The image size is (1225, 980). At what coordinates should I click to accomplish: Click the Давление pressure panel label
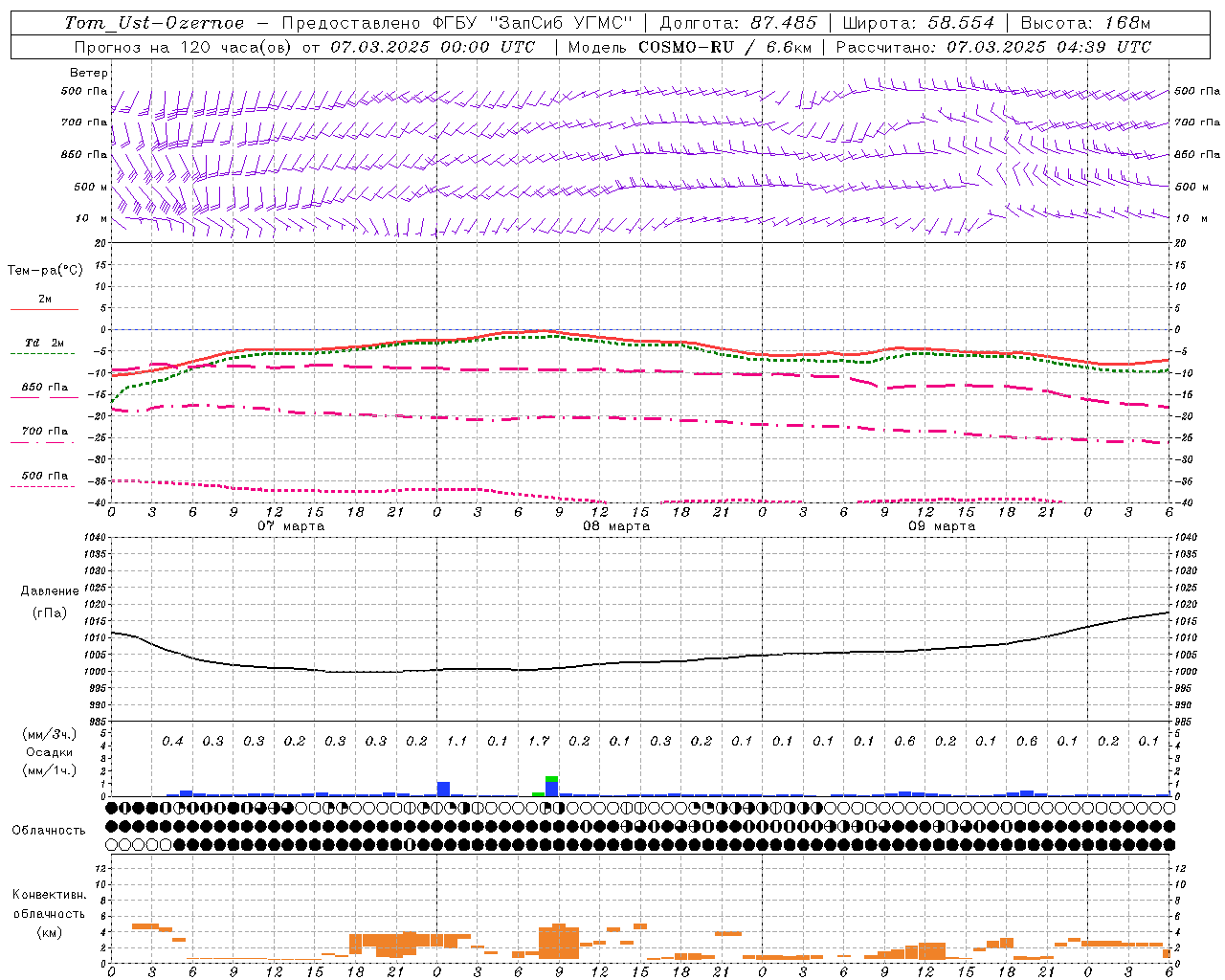(50, 591)
